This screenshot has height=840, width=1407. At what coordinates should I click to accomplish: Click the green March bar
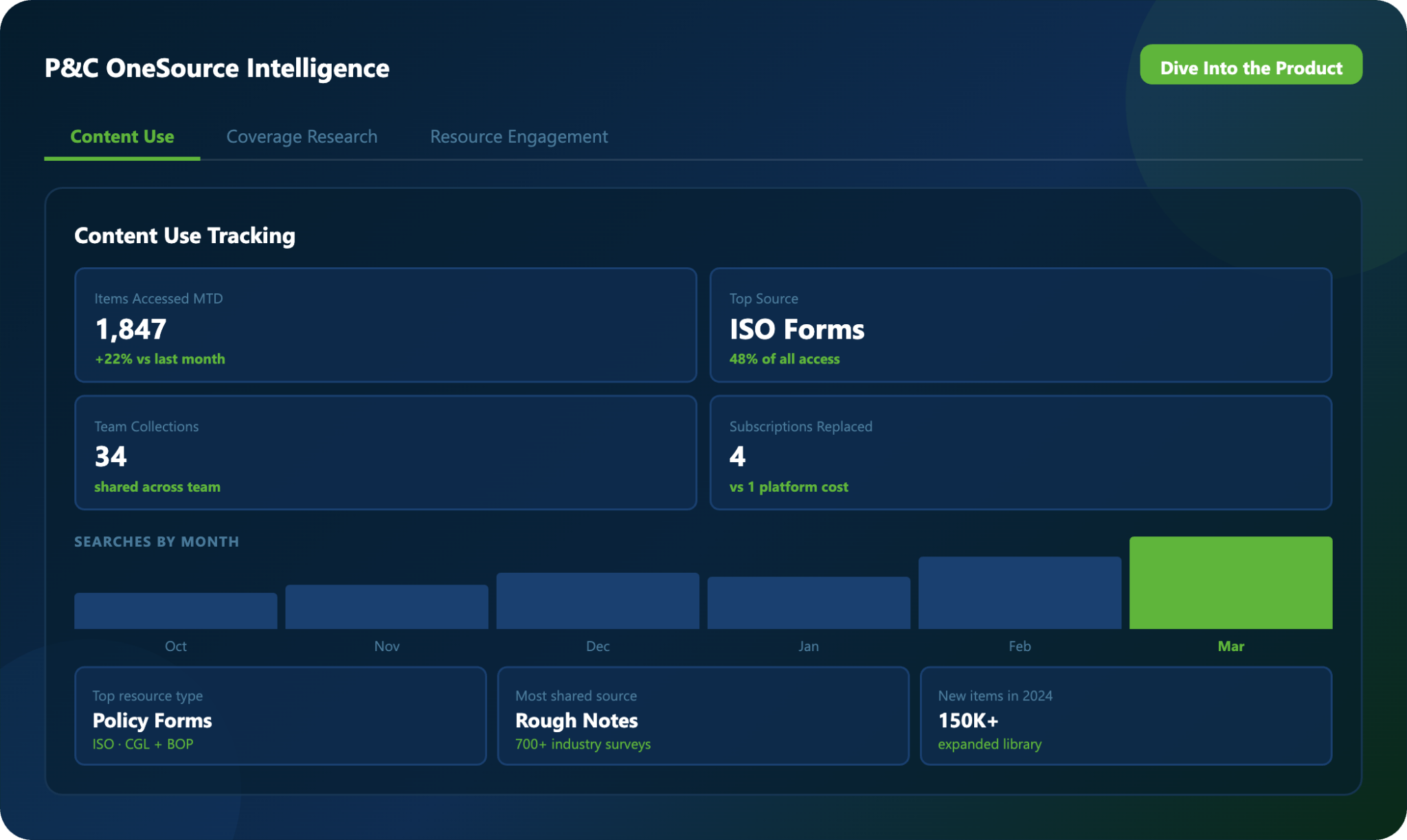coord(1230,582)
